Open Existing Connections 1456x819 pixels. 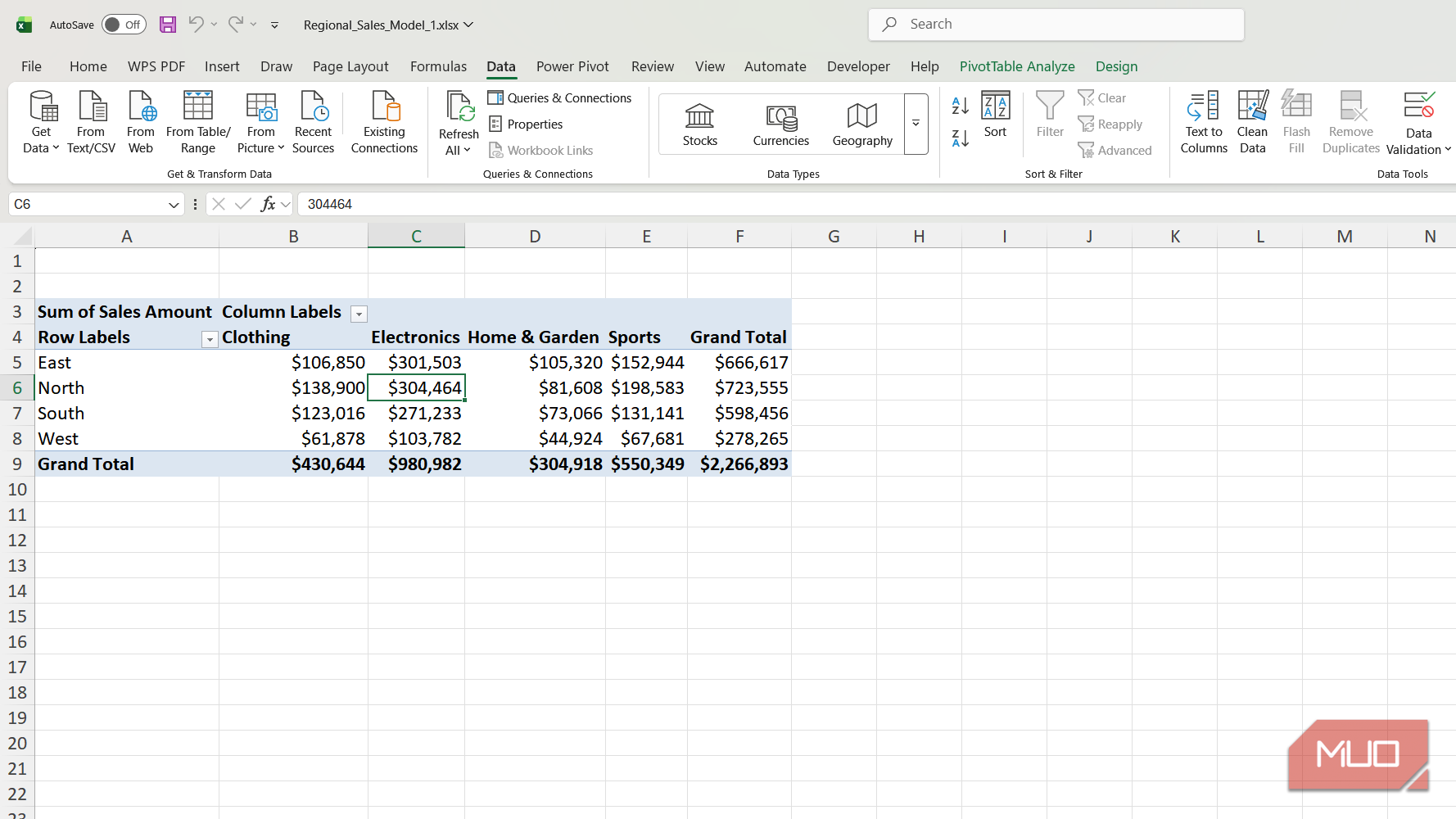pyautogui.click(x=384, y=122)
